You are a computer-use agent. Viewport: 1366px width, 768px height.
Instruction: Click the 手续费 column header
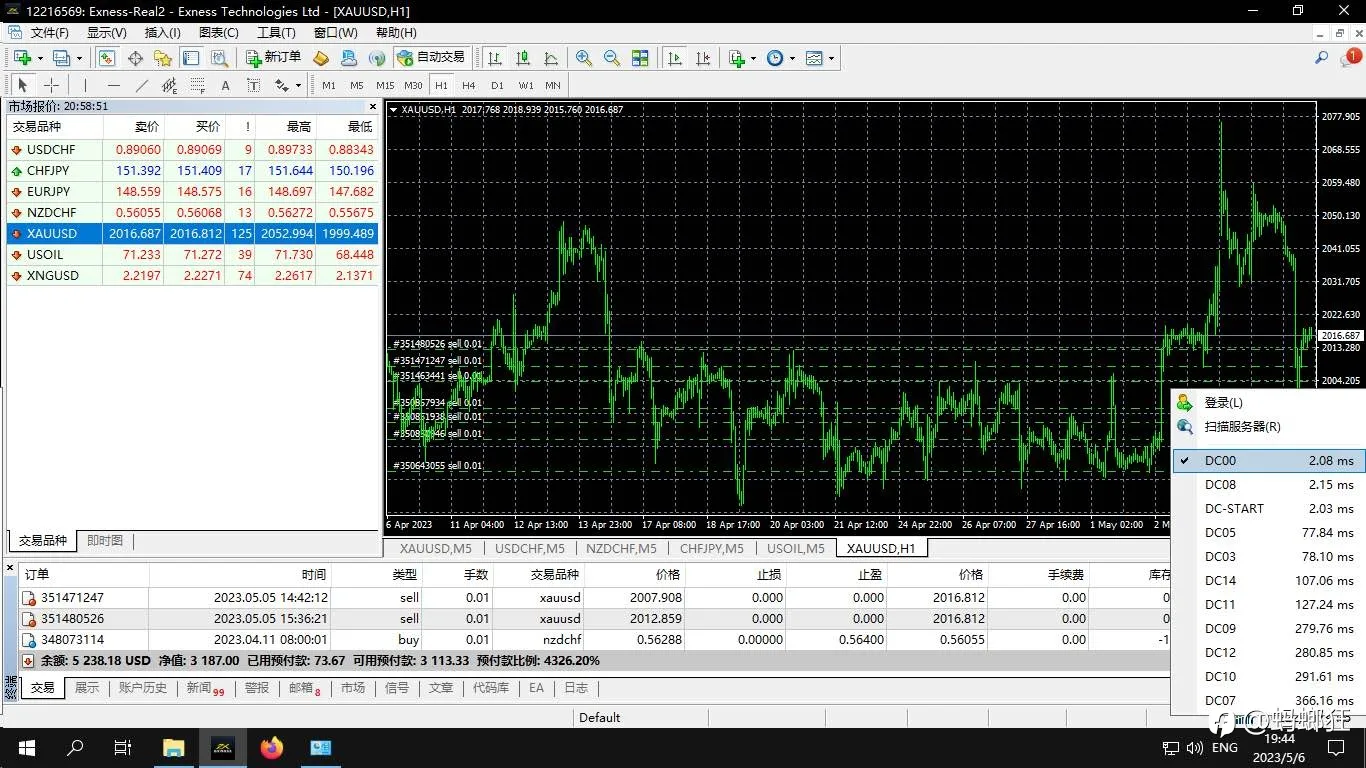[x=1037, y=575]
